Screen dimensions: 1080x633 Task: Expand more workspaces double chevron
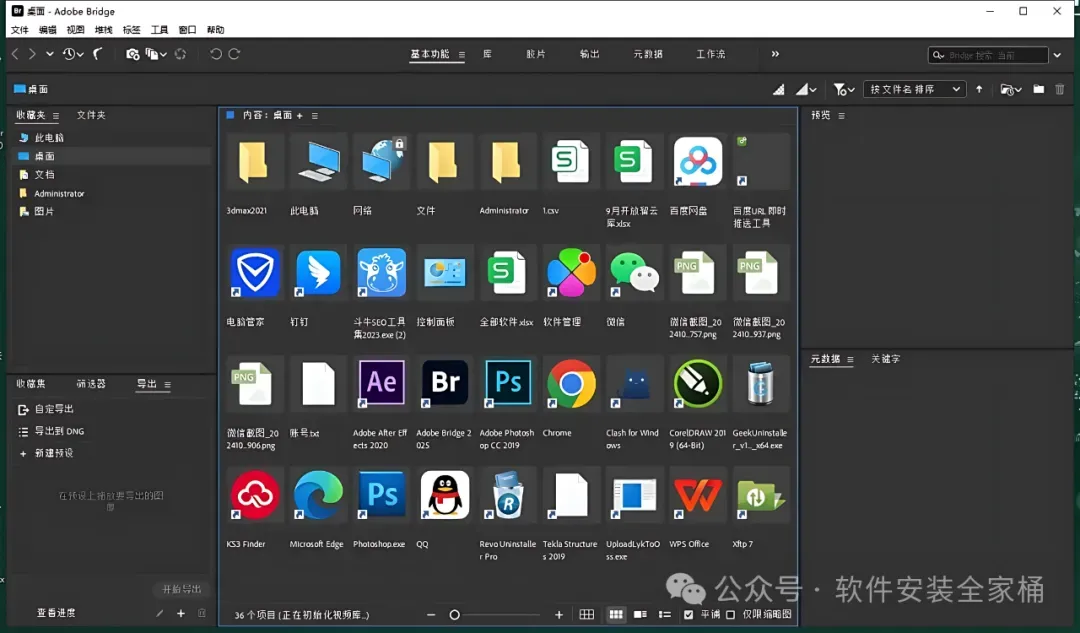pos(775,54)
